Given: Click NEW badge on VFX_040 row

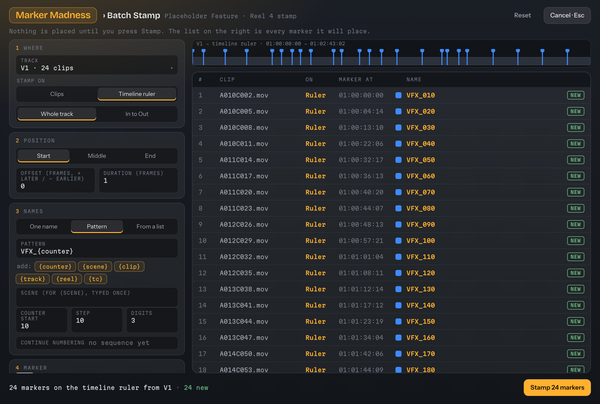Looking at the screenshot, I should click(576, 143).
